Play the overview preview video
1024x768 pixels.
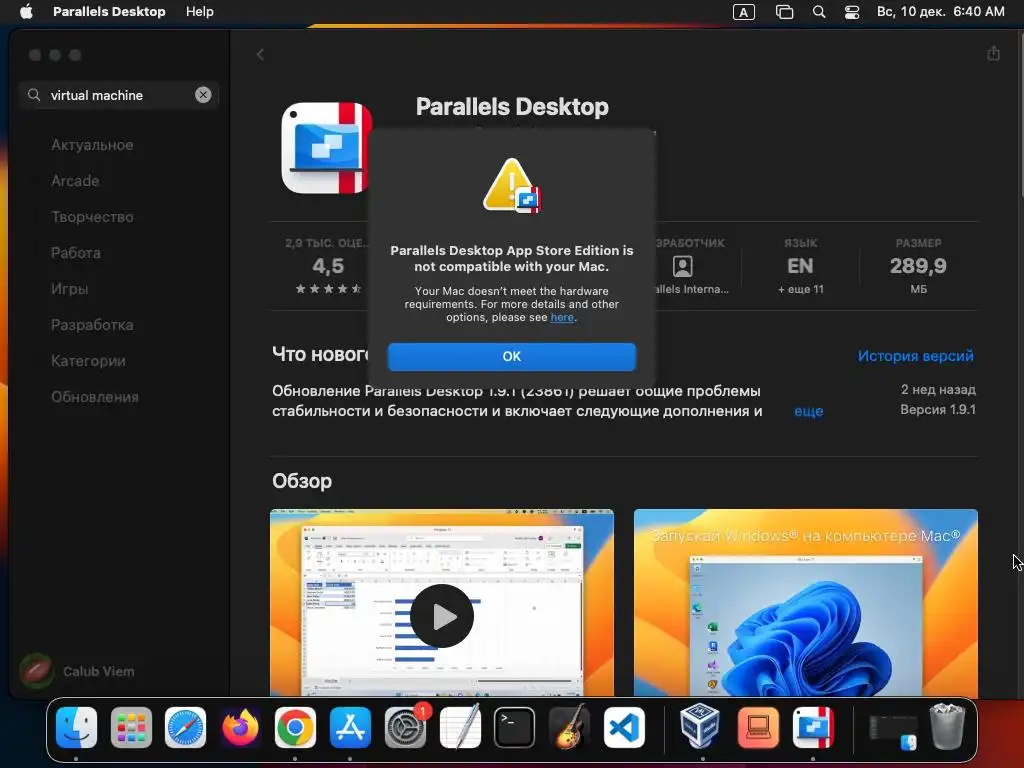442,616
